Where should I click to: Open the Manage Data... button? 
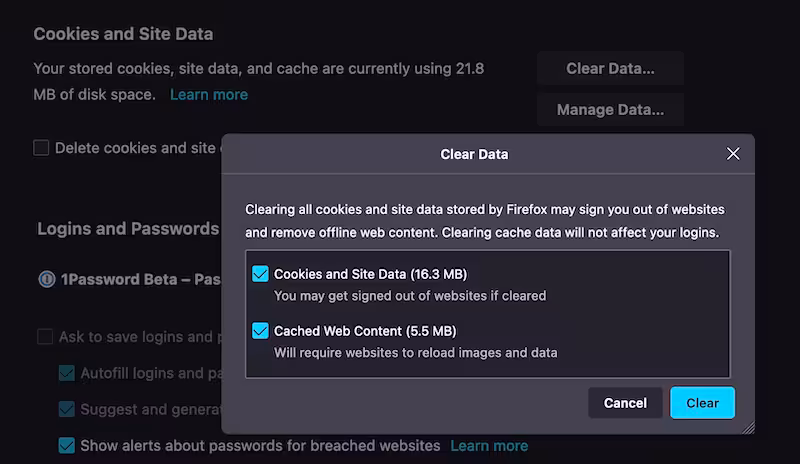coord(610,109)
